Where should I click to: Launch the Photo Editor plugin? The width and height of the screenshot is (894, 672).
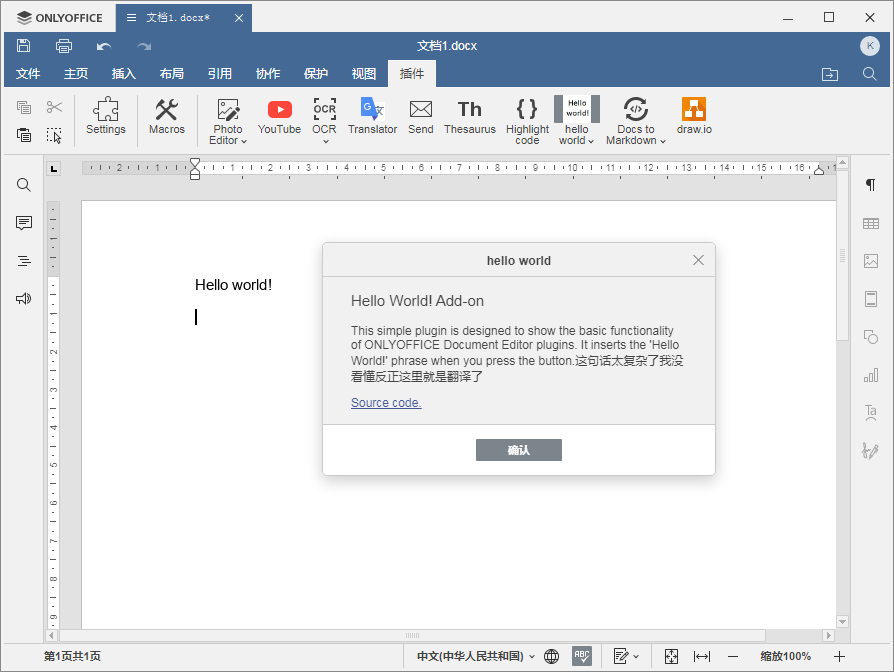tap(228, 121)
